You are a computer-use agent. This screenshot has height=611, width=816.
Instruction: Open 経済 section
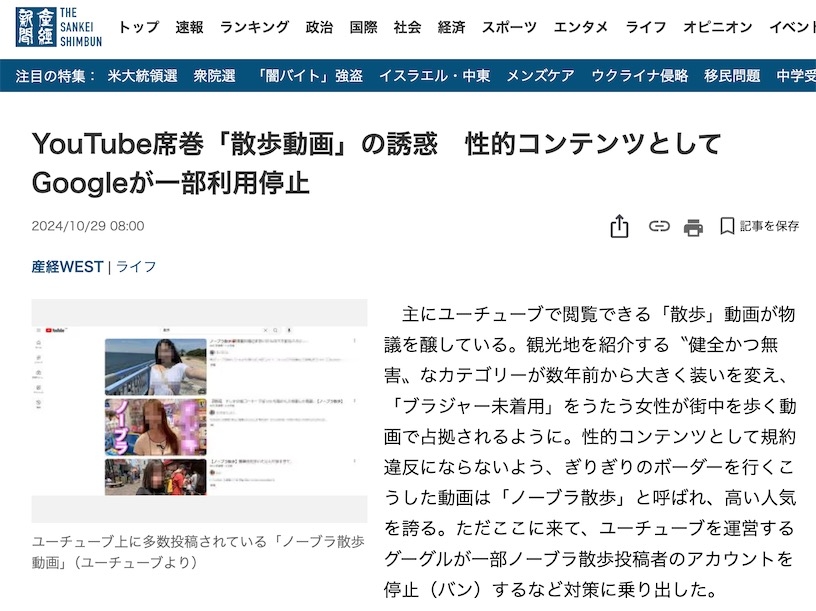coord(451,27)
